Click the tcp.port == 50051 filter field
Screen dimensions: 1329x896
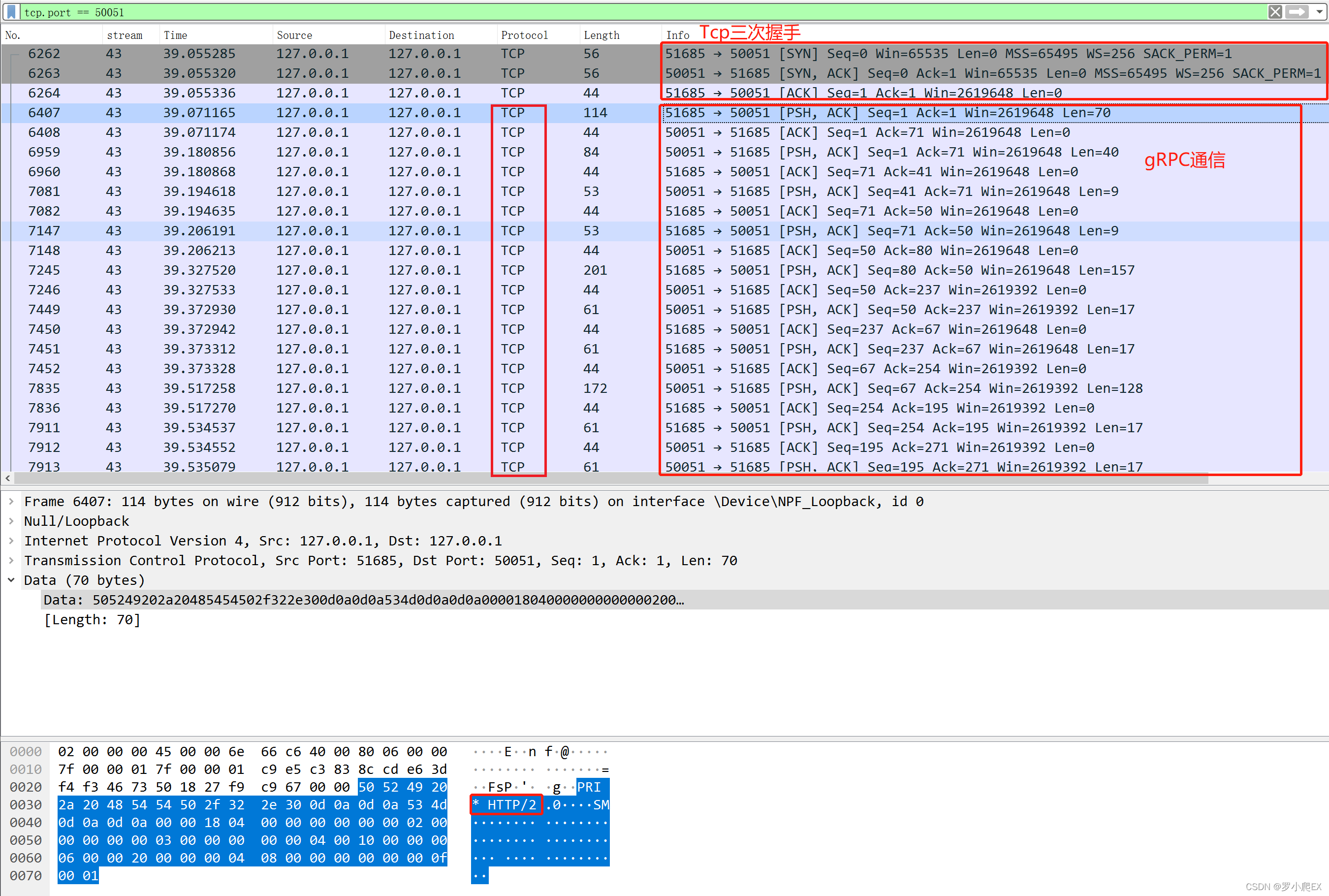(x=571, y=12)
